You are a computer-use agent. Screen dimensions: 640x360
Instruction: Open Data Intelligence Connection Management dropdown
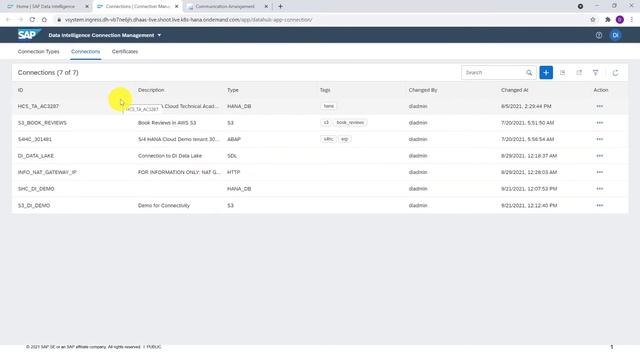tap(105, 35)
